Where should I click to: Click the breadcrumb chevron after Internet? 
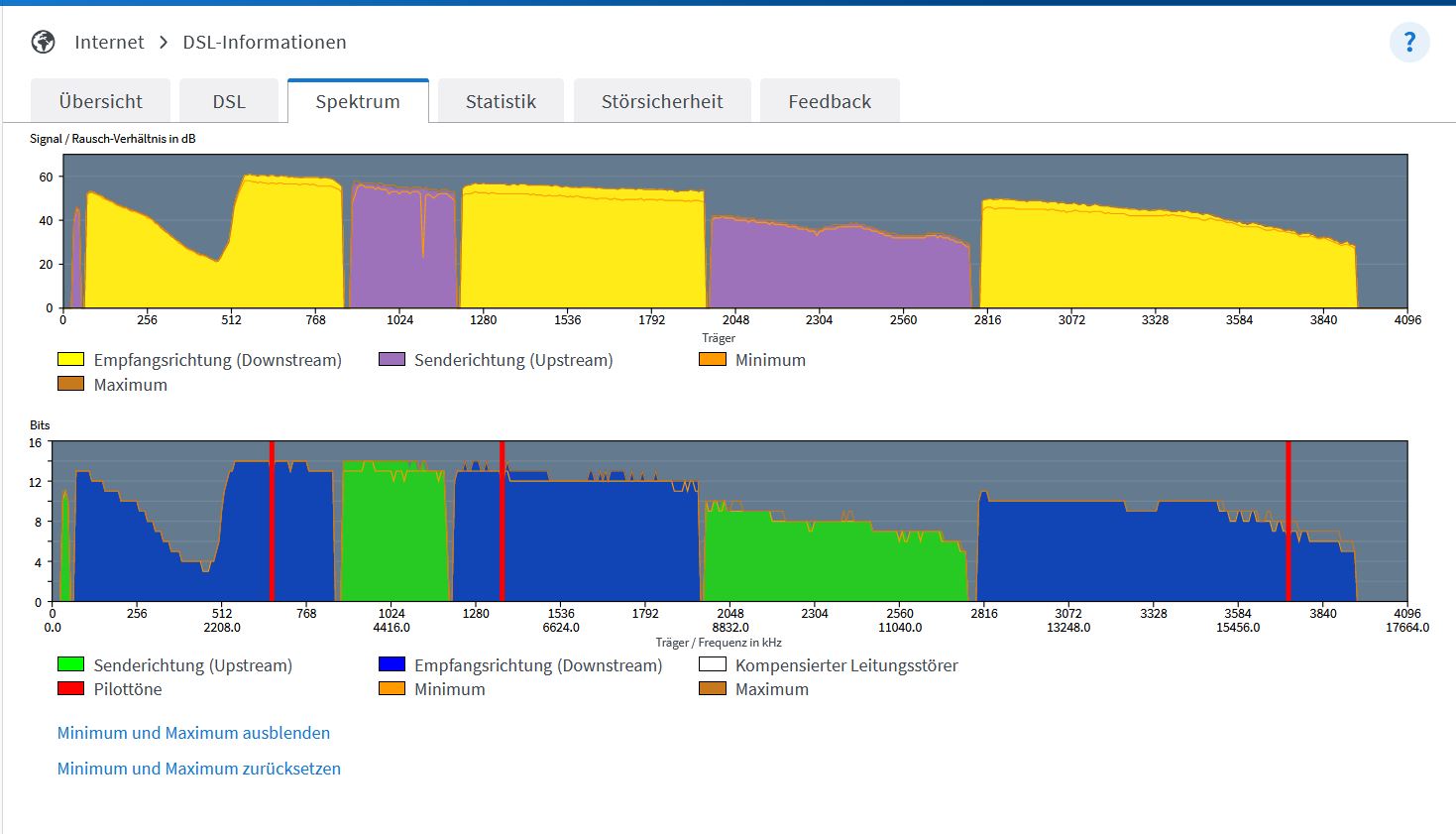[164, 43]
